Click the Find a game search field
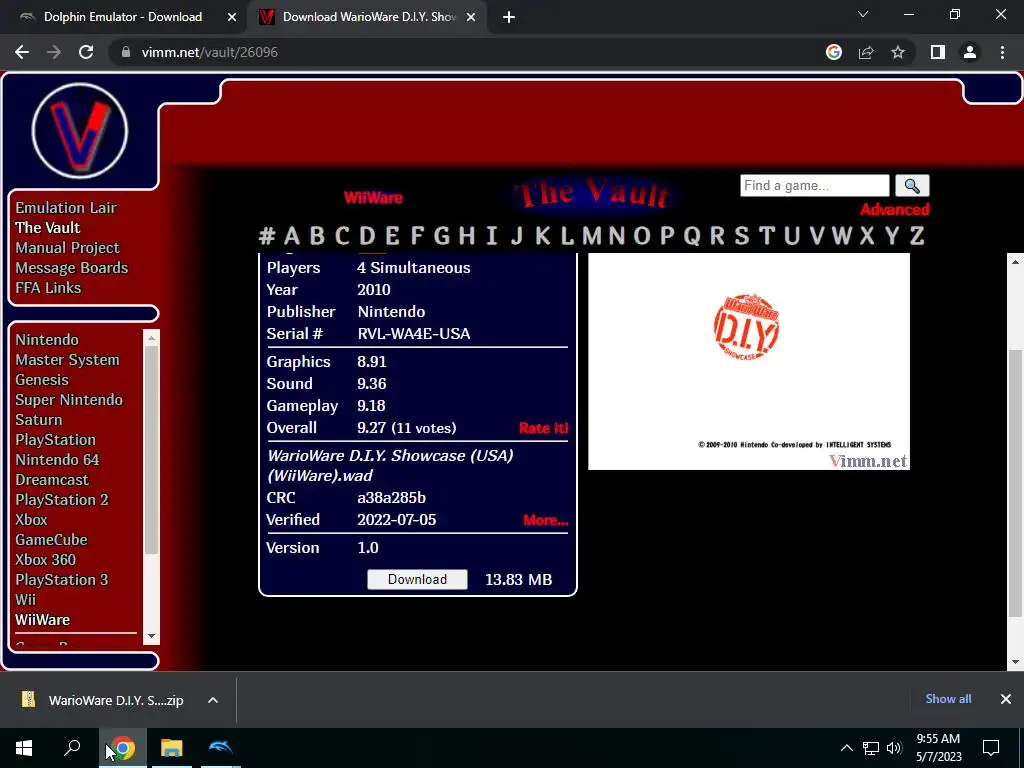The image size is (1024, 768). [x=814, y=185]
